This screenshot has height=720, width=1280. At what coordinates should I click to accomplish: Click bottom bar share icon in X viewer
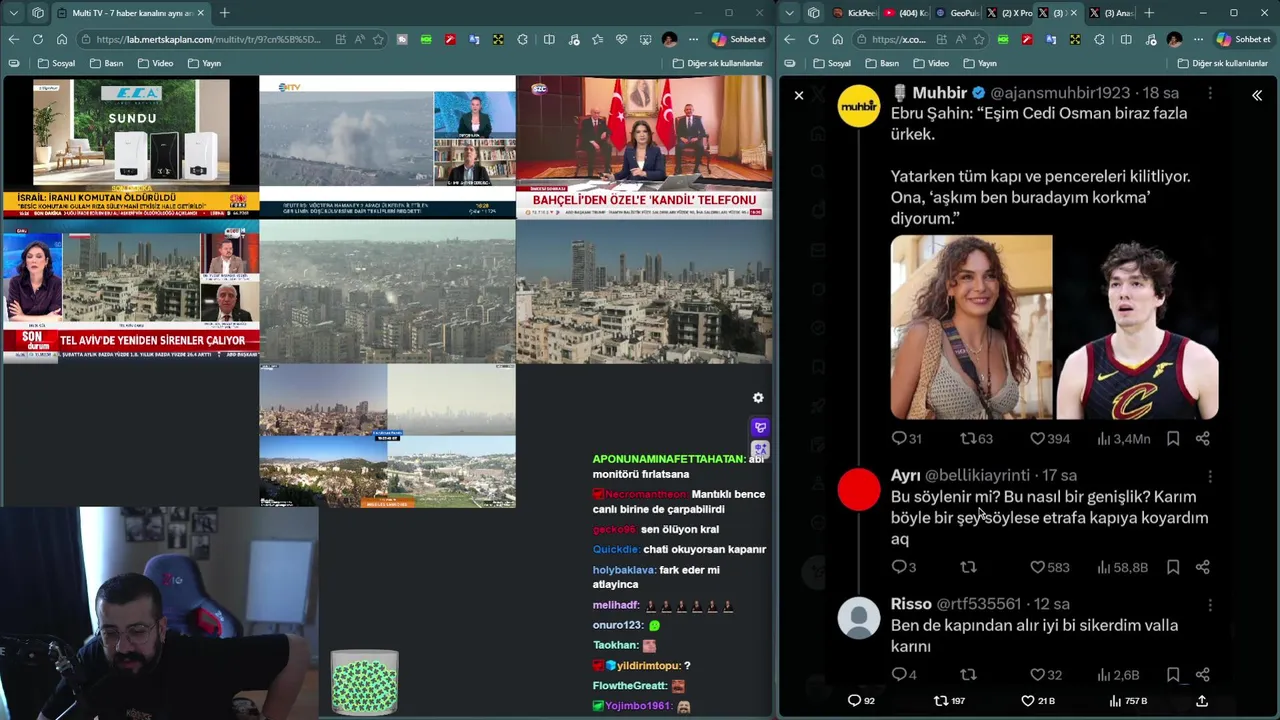click(x=1202, y=701)
